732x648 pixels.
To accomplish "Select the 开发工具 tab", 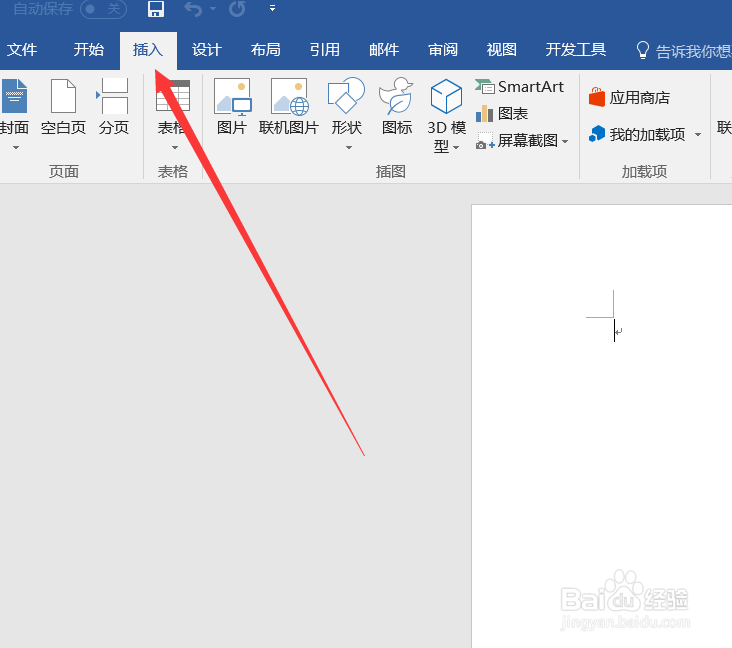I will 576,49.
